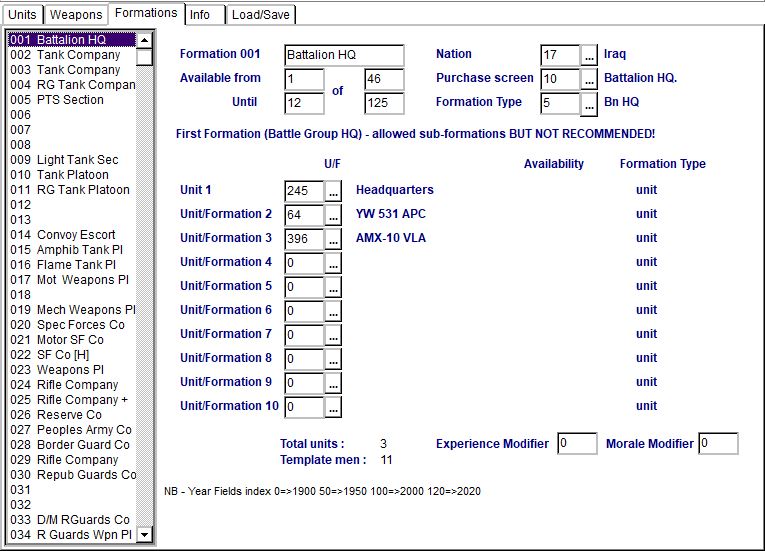
Task: Click the Experience Modifier field
Action: pos(577,443)
